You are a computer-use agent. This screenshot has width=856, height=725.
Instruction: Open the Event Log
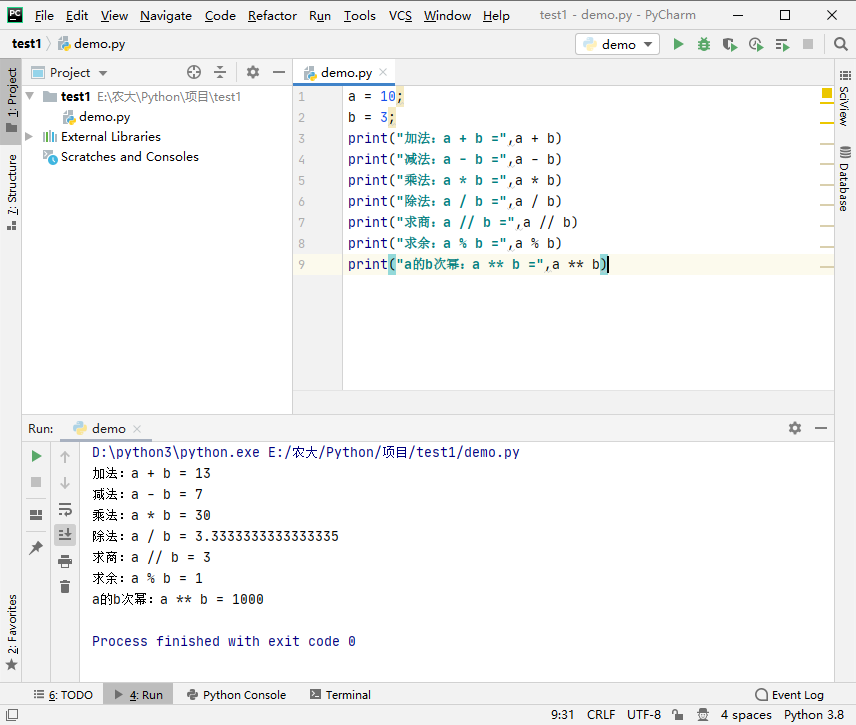click(x=789, y=695)
